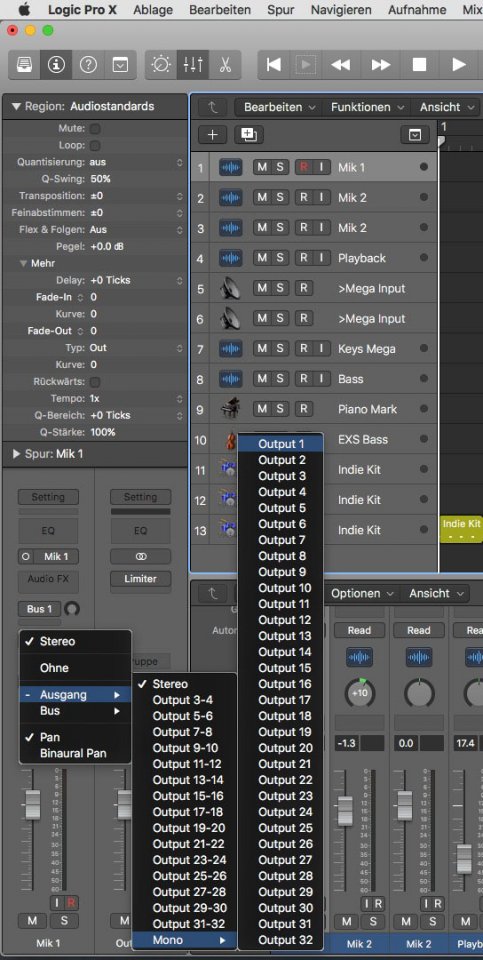Toggle the Mixer faders icon
This screenshot has height=960, width=483.
pos(193,65)
